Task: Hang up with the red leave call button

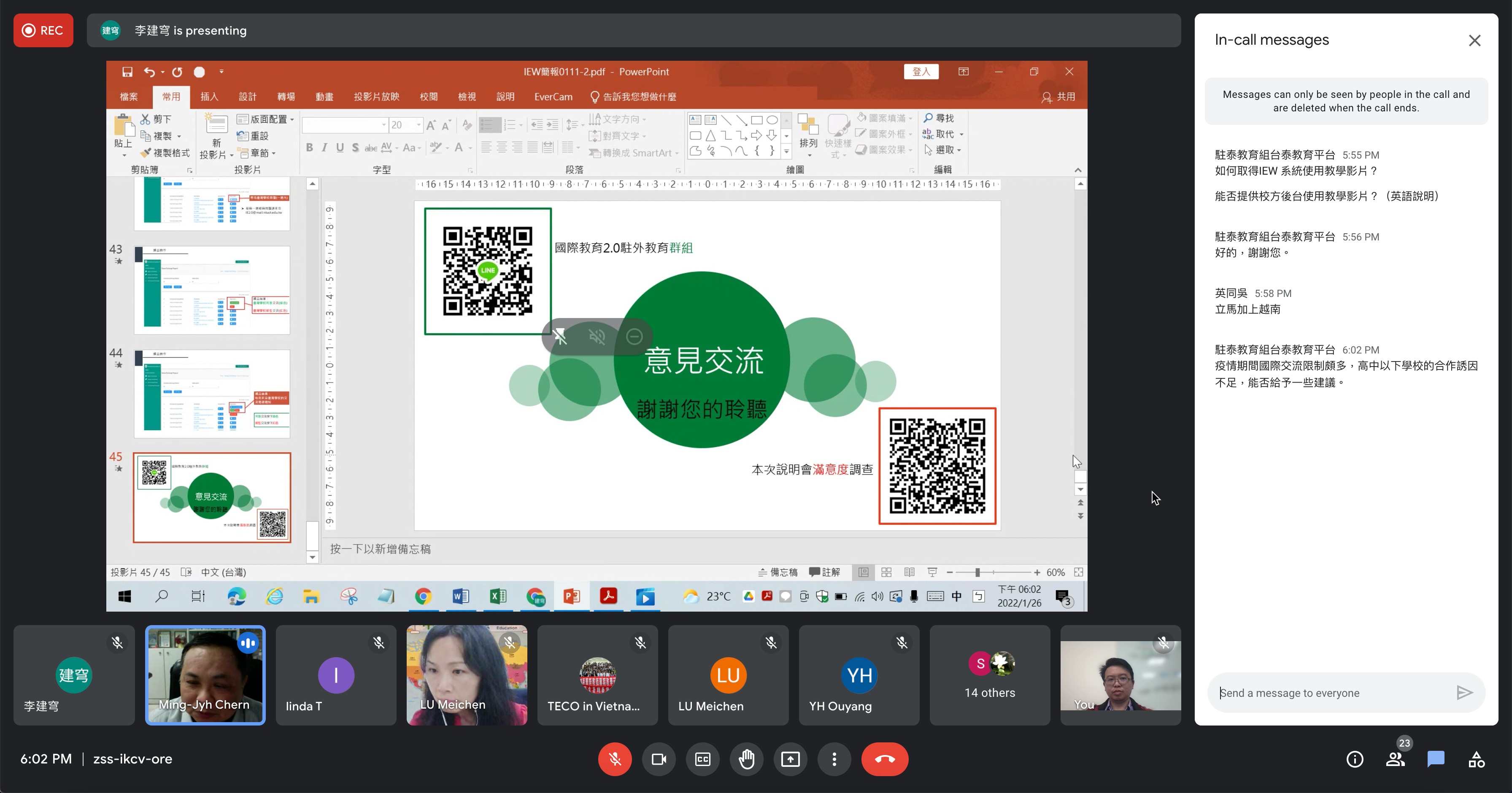Action: (885, 759)
